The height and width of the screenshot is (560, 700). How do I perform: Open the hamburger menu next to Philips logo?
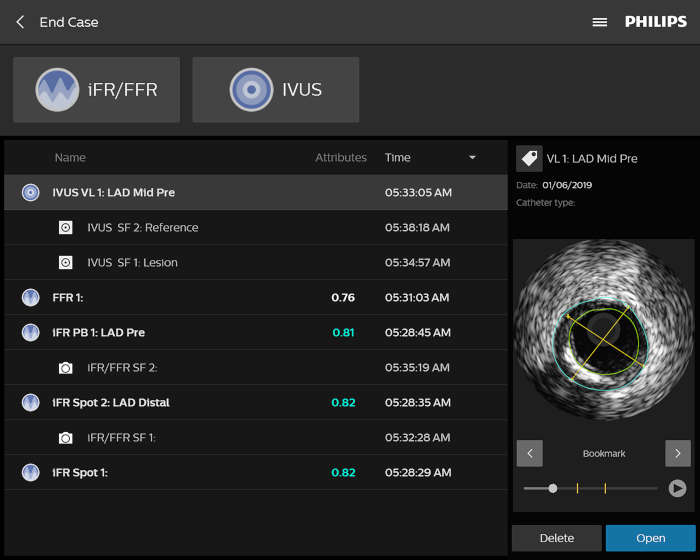(x=600, y=22)
